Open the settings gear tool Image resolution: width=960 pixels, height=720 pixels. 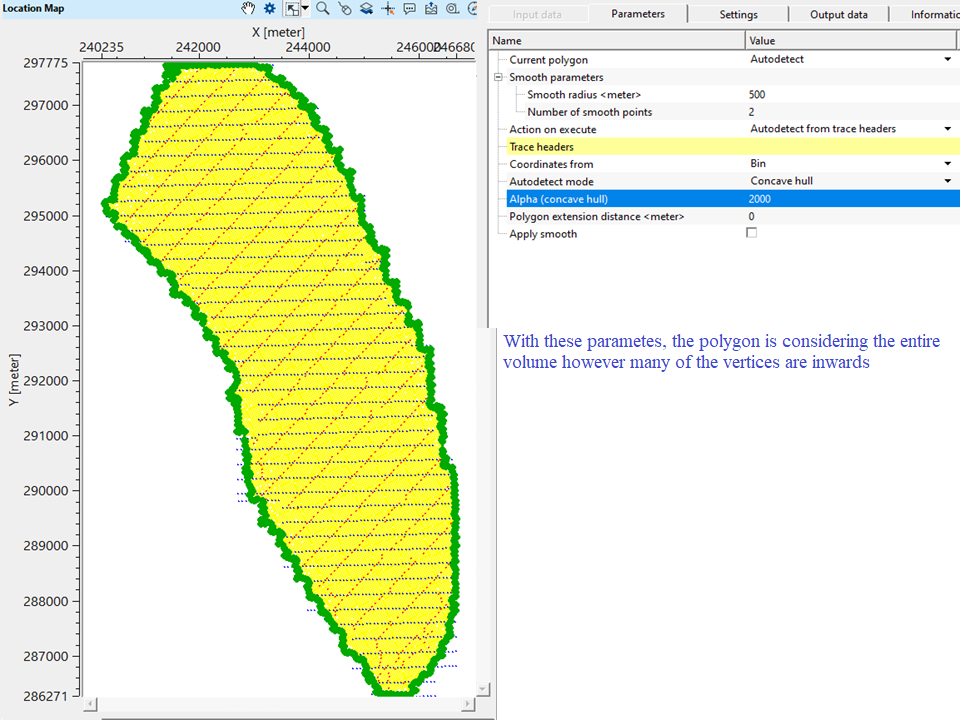click(x=271, y=9)
